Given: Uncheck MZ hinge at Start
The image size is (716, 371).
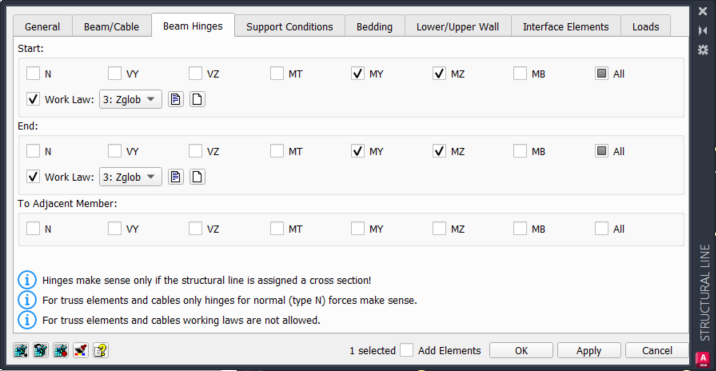Looking at the screenshot, I should click(x=439, y=73).
